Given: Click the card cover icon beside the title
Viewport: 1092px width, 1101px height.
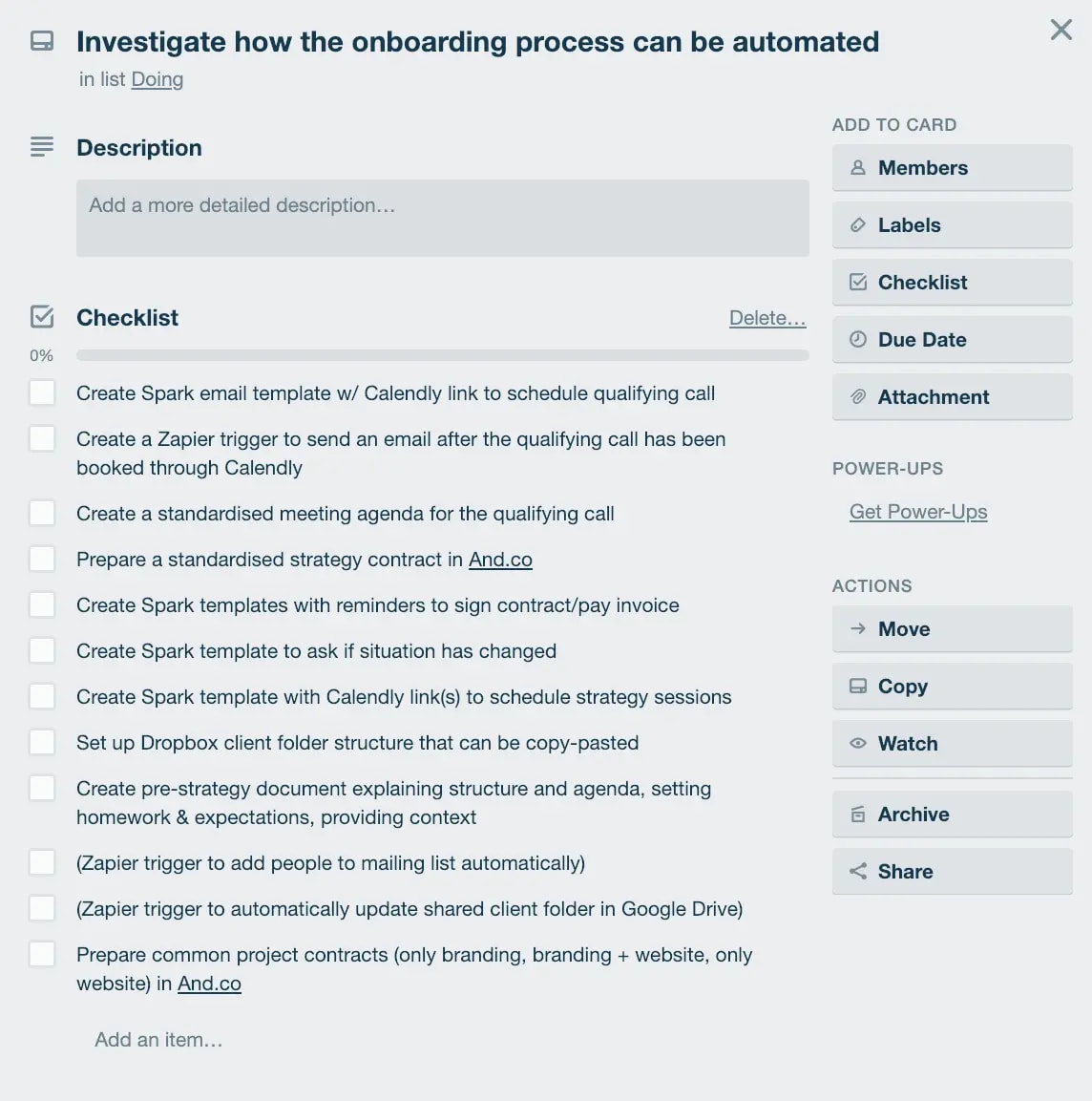Looking at the screenshot, I should pos(41,41).
